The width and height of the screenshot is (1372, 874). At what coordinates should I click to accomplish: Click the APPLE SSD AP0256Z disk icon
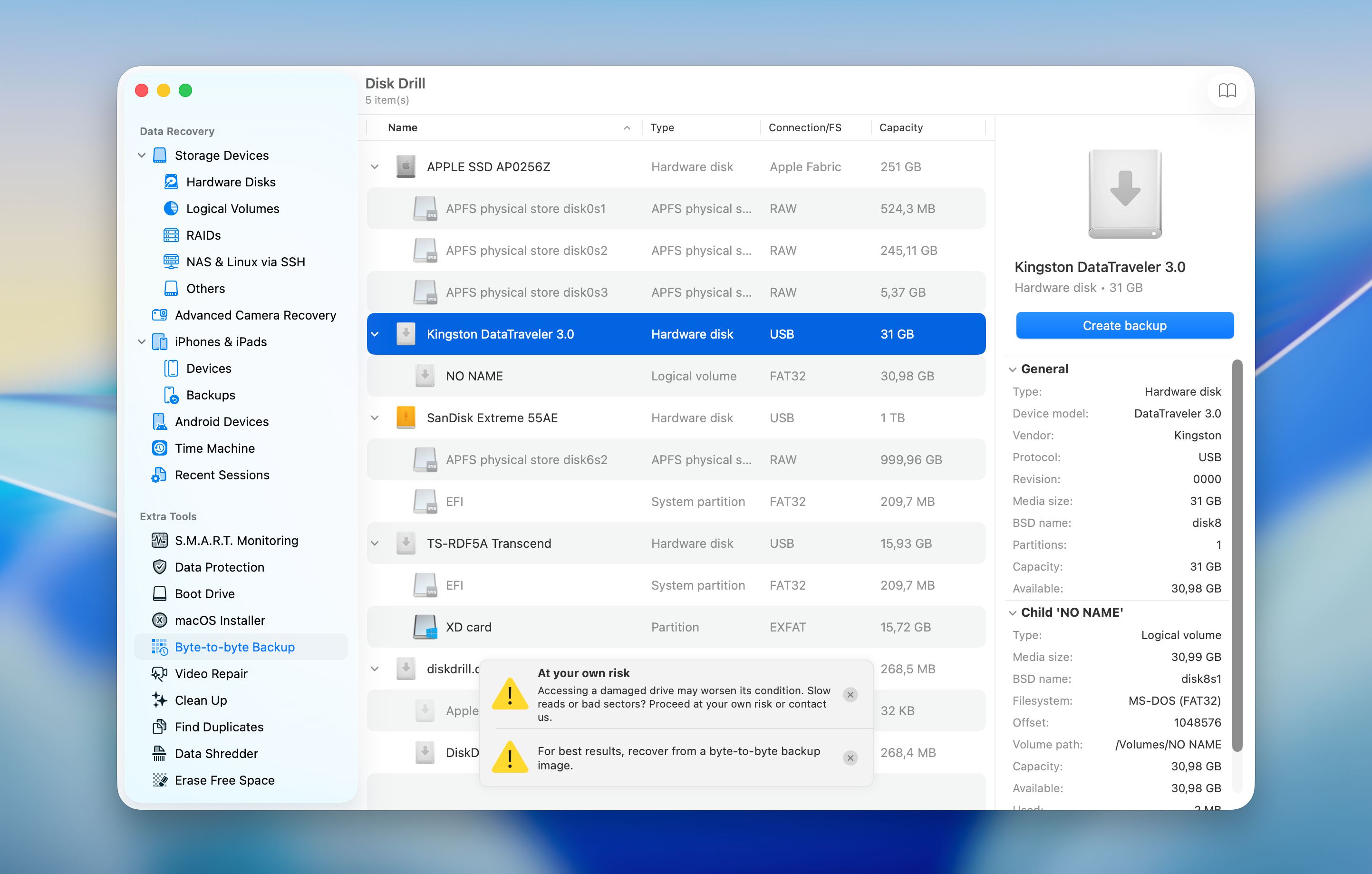pos(406,166)
